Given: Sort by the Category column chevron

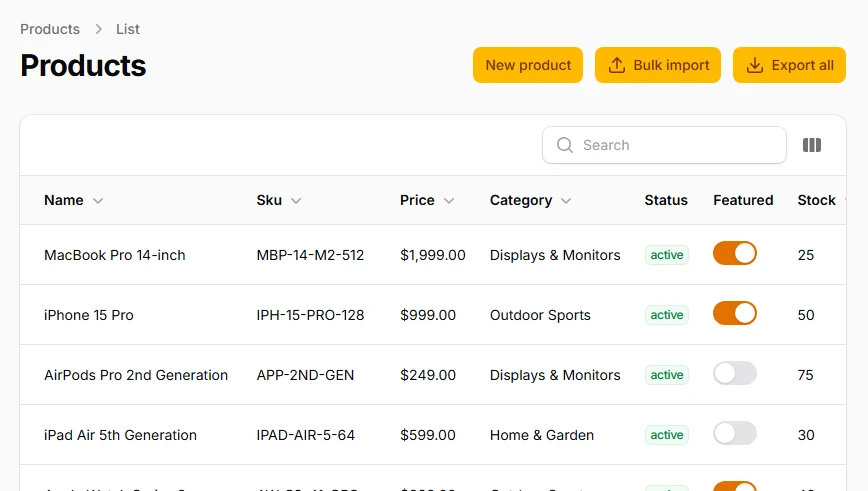Looking at the screenshot, I should (x=566, y=200).
